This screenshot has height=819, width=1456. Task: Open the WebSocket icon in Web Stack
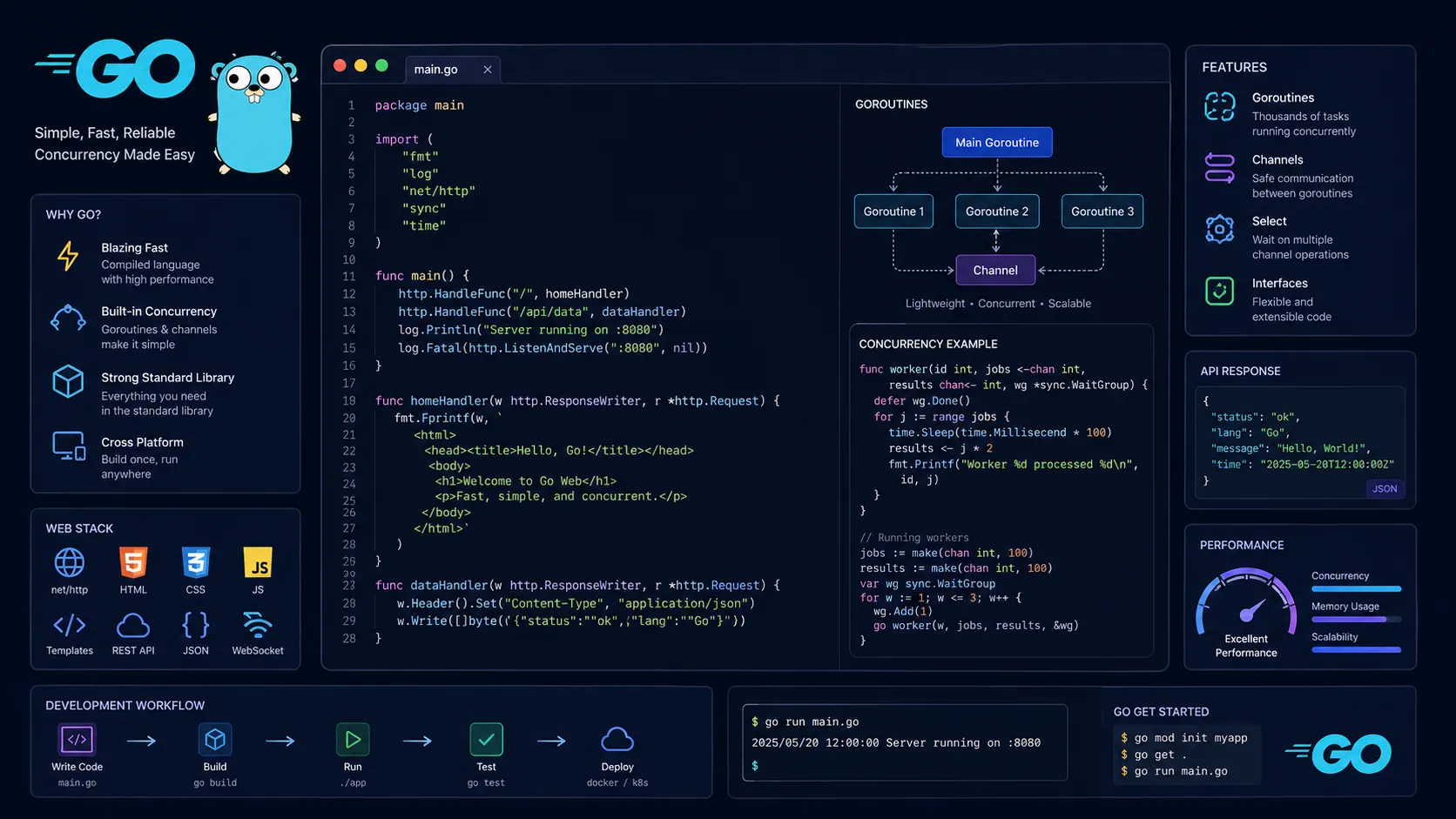point(258,626)
